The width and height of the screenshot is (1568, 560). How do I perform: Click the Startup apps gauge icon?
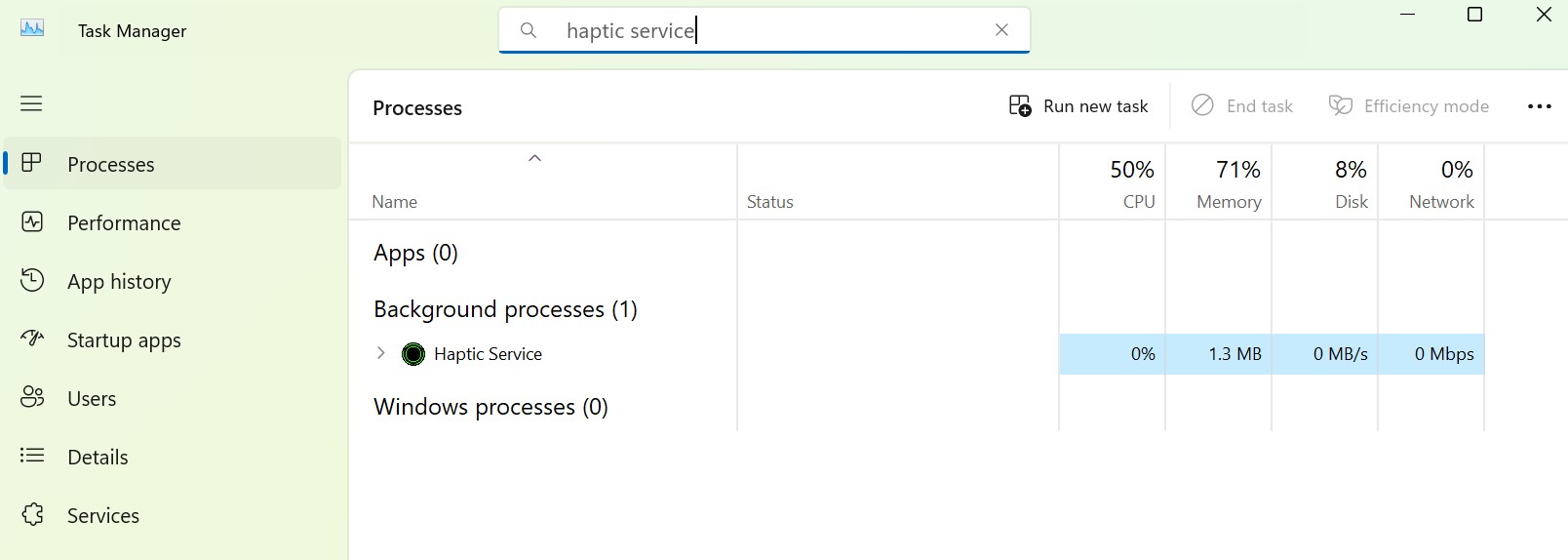click(32, 339)
